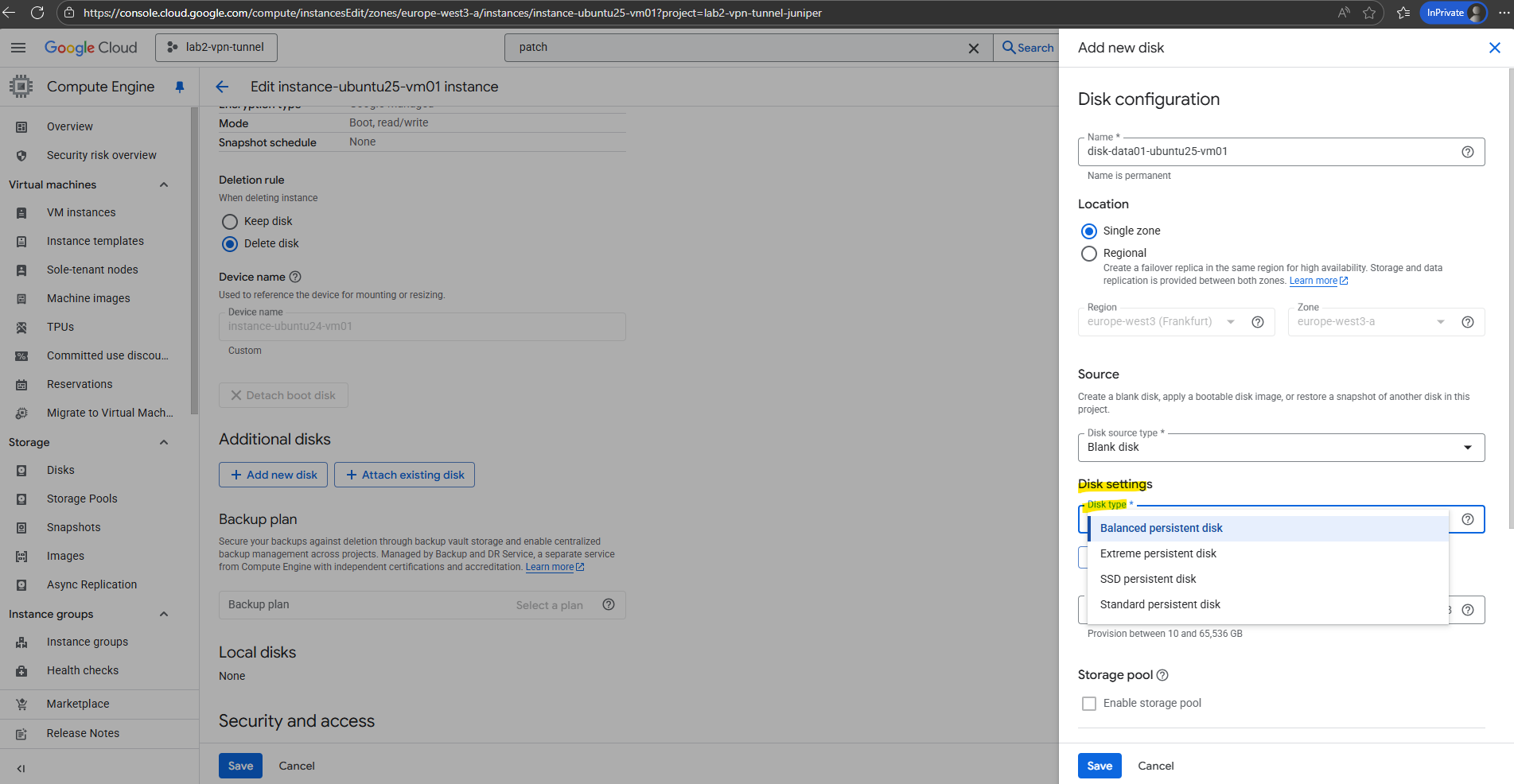This screenshot has height=784, width=1514.
Task: Click the VM instances sidebar icon
Action: (21, 212)
